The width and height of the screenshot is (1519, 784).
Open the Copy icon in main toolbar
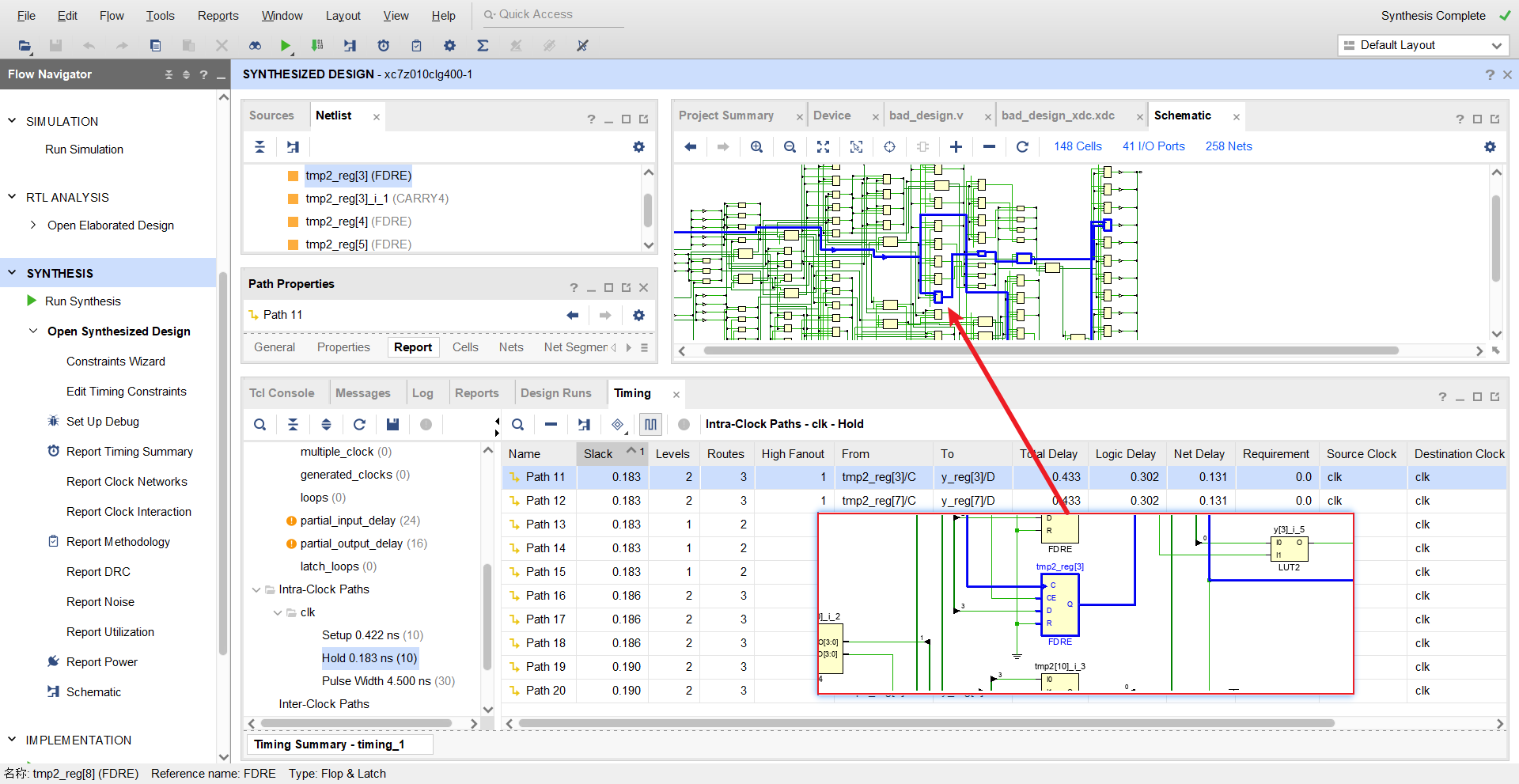coord(155,46)
